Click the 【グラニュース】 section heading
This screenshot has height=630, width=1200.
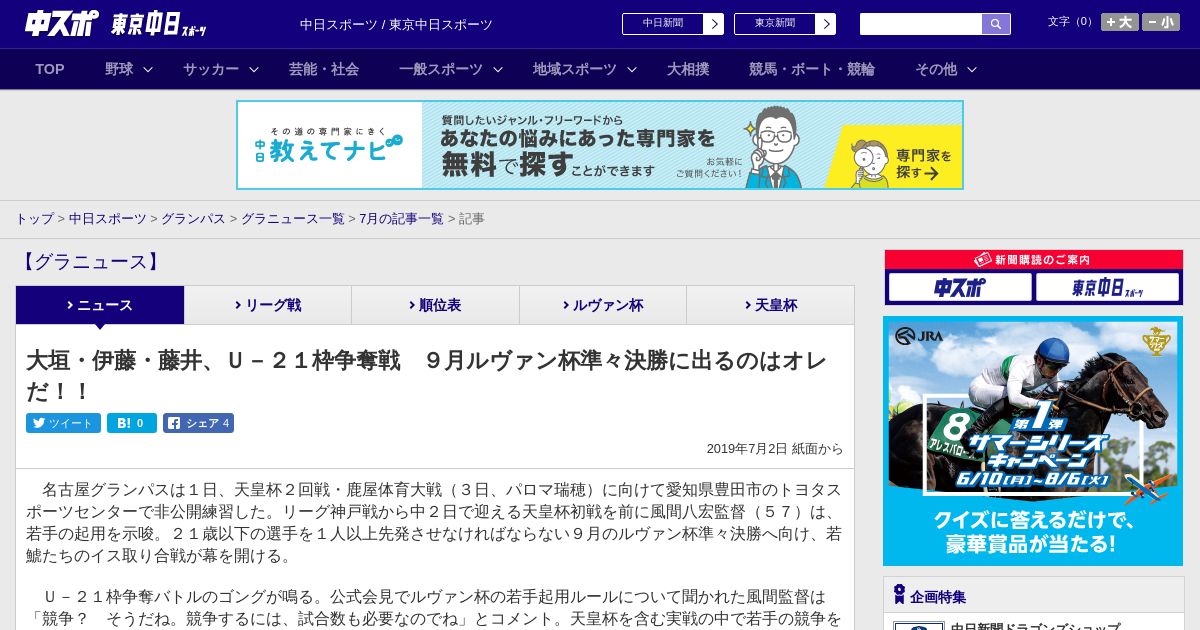[91, 262]
